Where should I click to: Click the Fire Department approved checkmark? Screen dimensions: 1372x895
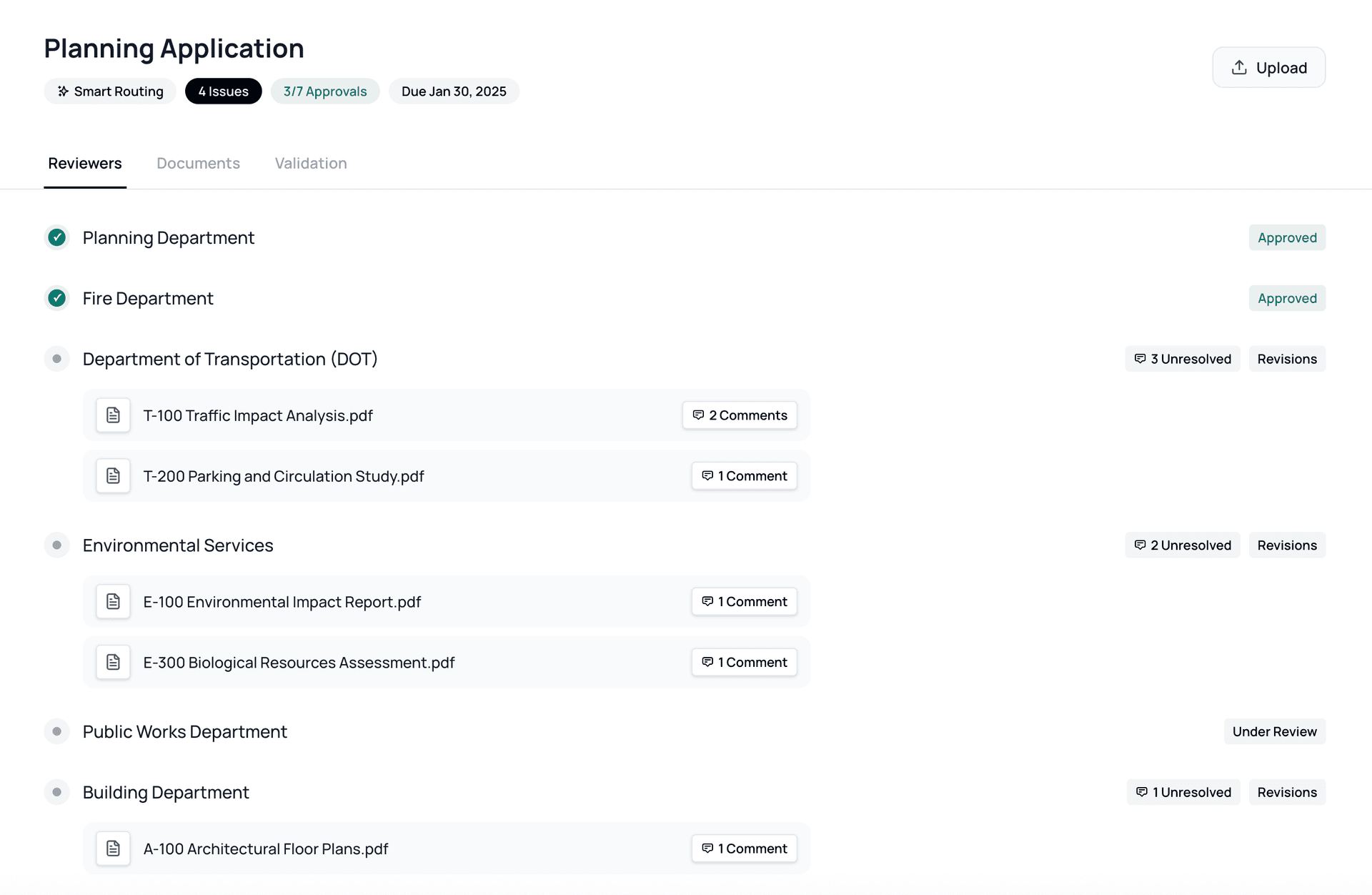tap(57, 298)
